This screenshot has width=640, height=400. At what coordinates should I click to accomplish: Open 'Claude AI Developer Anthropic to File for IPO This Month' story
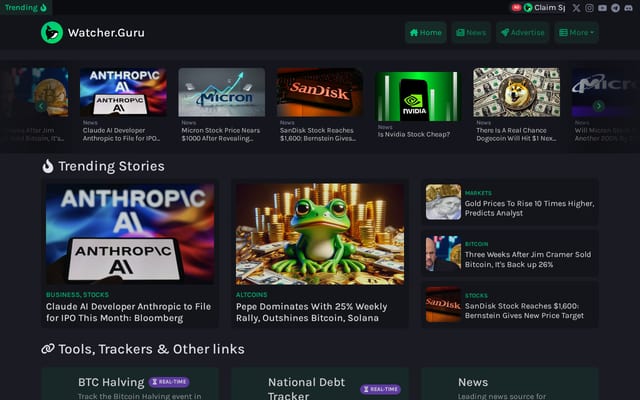tap(129, 312)
